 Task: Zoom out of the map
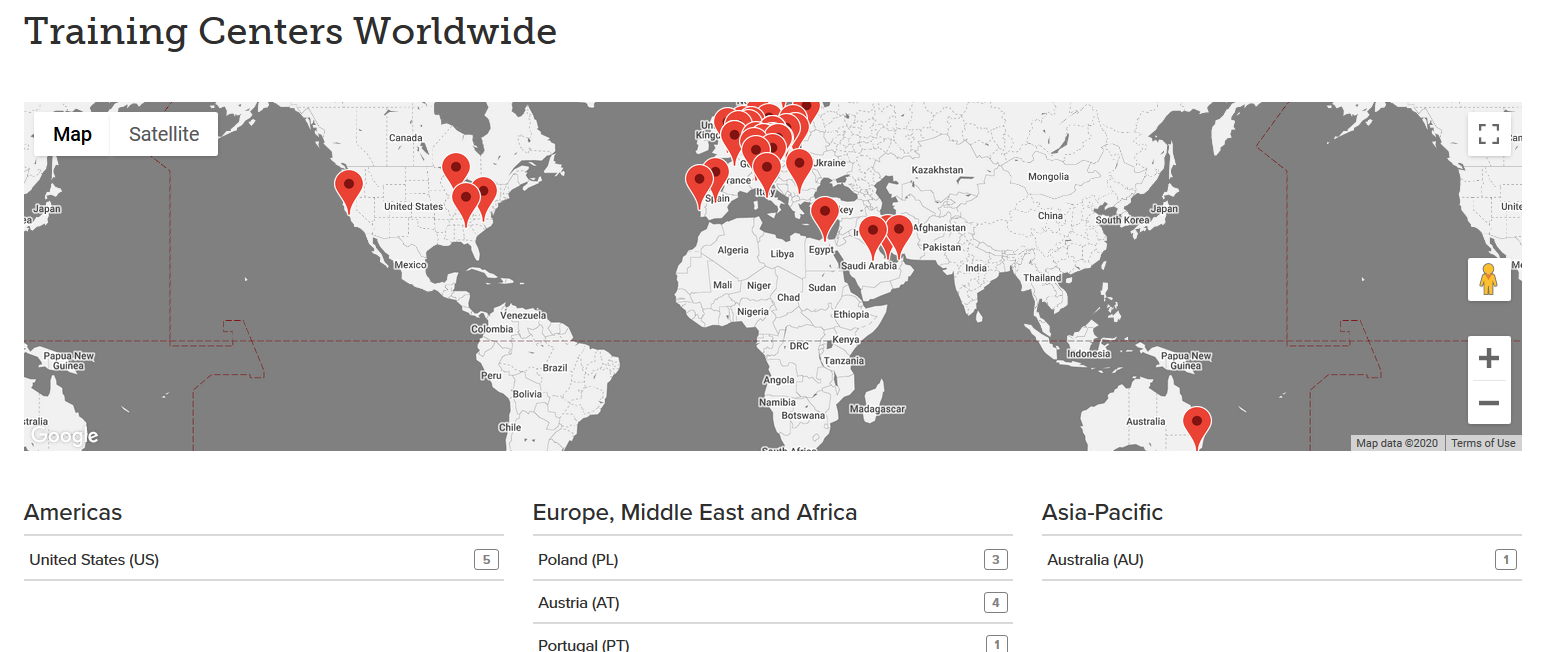(x=1489, y=403)
